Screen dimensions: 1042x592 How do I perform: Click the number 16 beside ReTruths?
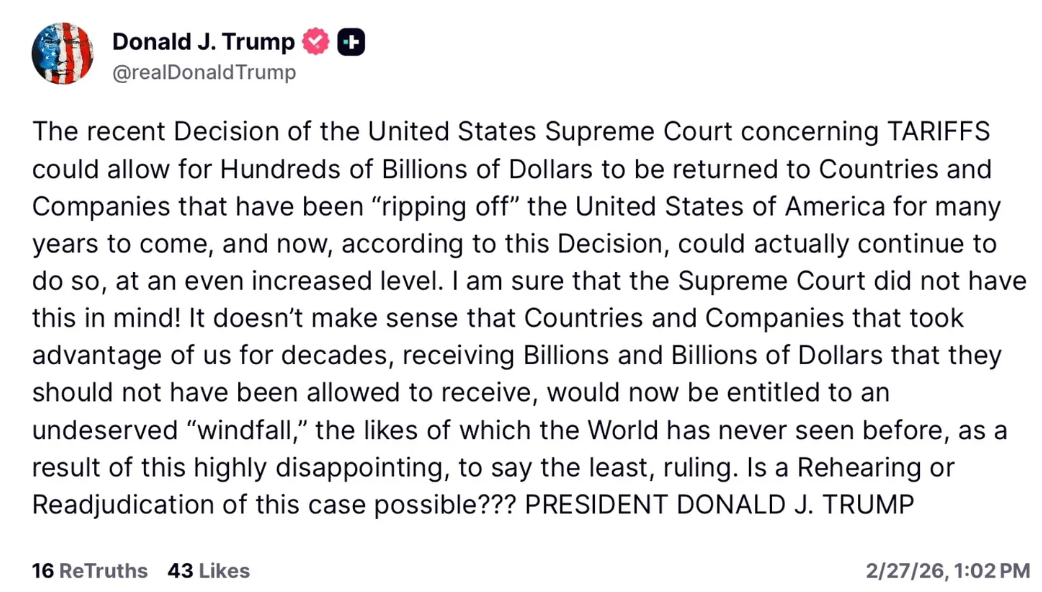pos(43,571)
